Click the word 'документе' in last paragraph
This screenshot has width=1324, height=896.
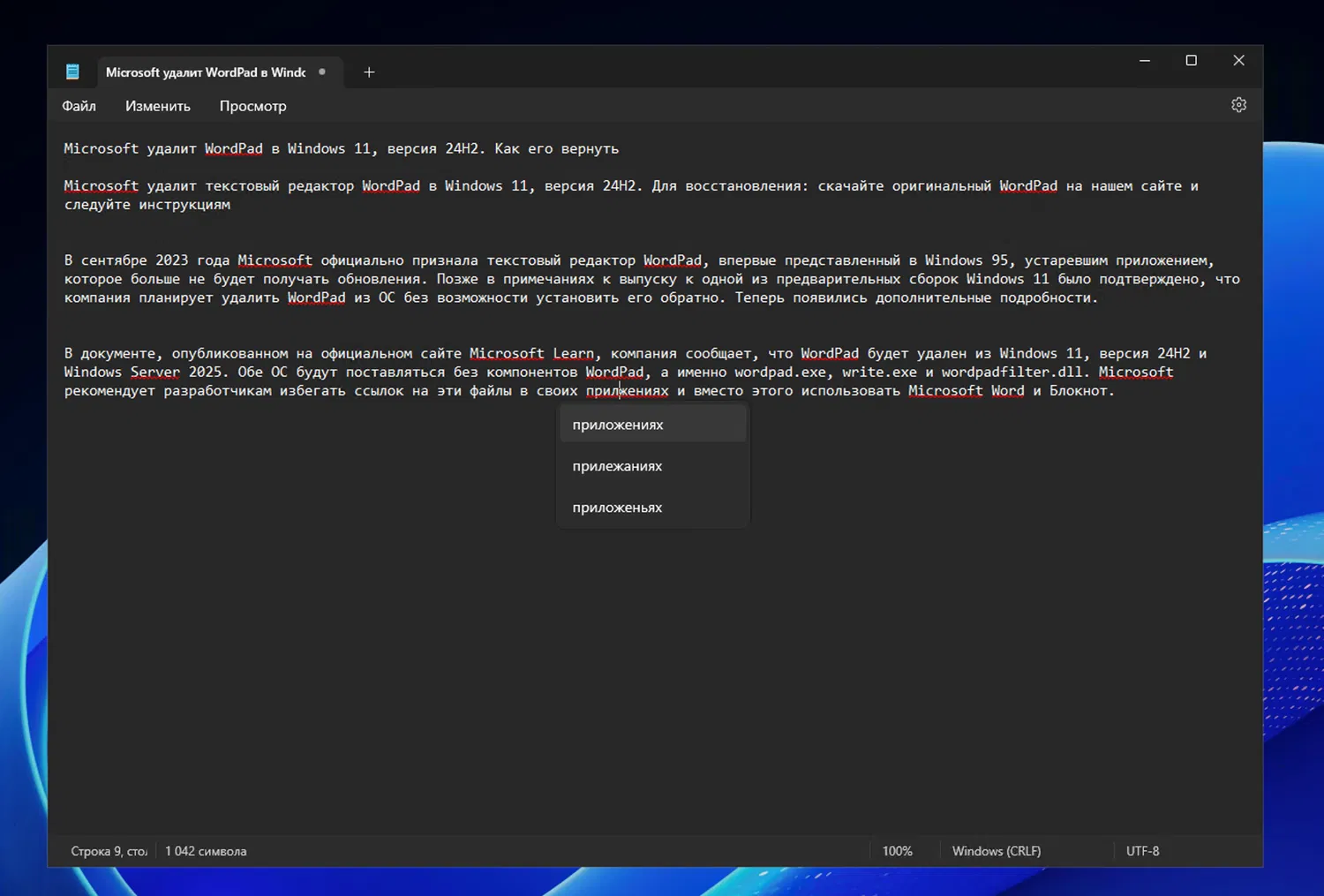coord(118,354)
